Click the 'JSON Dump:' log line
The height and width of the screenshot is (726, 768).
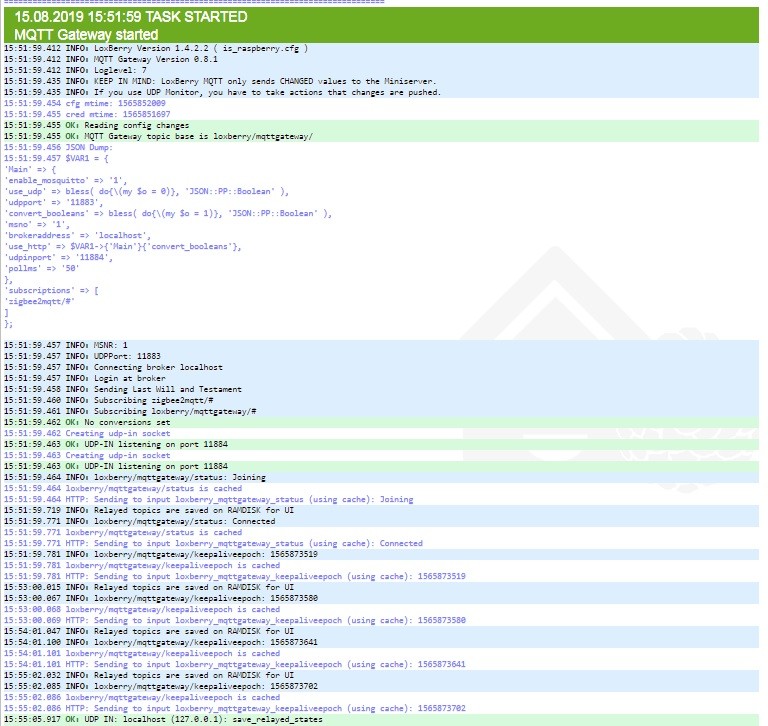[58, 147]
